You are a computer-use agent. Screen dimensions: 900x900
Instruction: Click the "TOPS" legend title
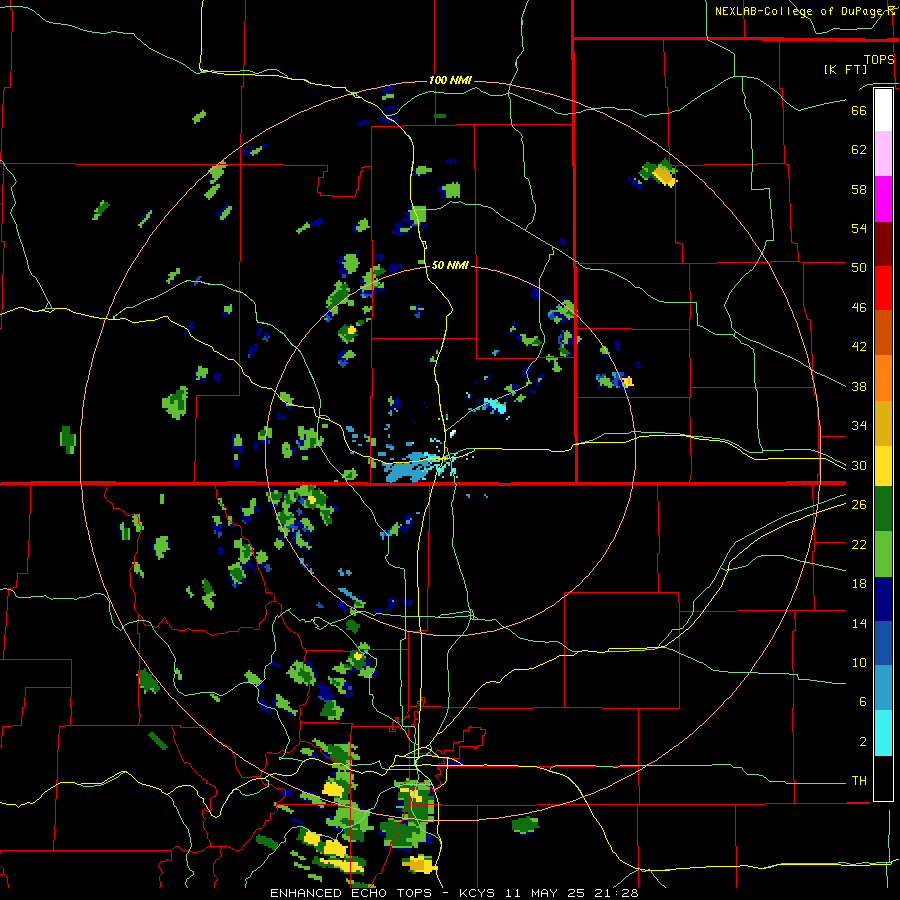pyautogui.click(x=879, y=59)
